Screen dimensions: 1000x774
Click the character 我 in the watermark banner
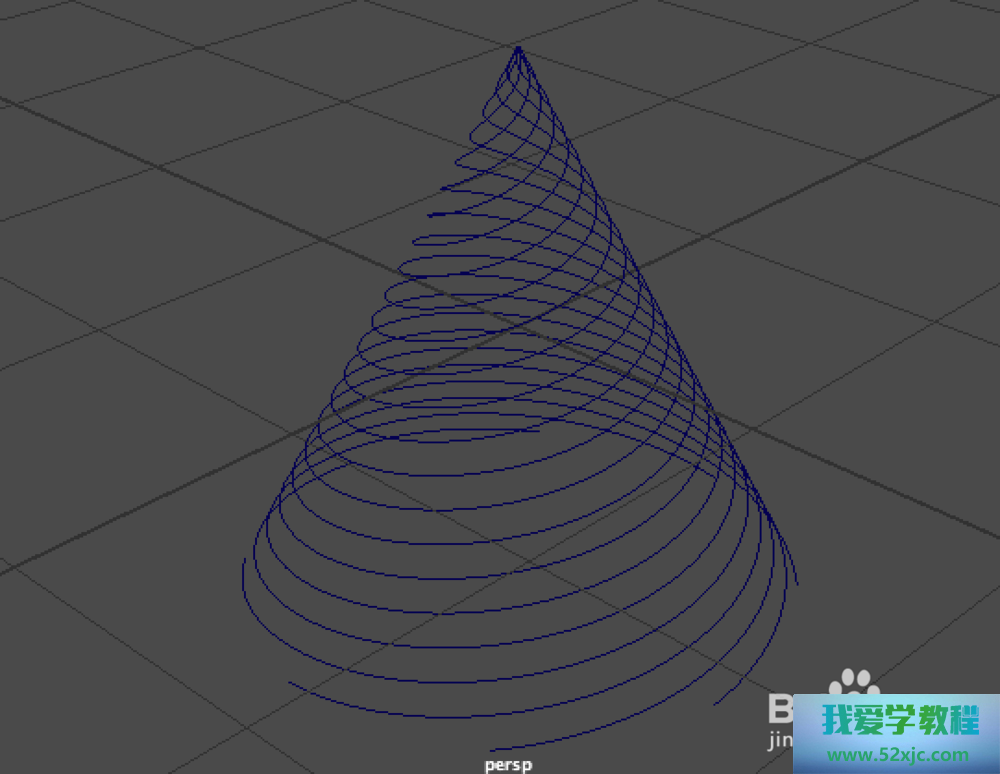pos(837,719)
